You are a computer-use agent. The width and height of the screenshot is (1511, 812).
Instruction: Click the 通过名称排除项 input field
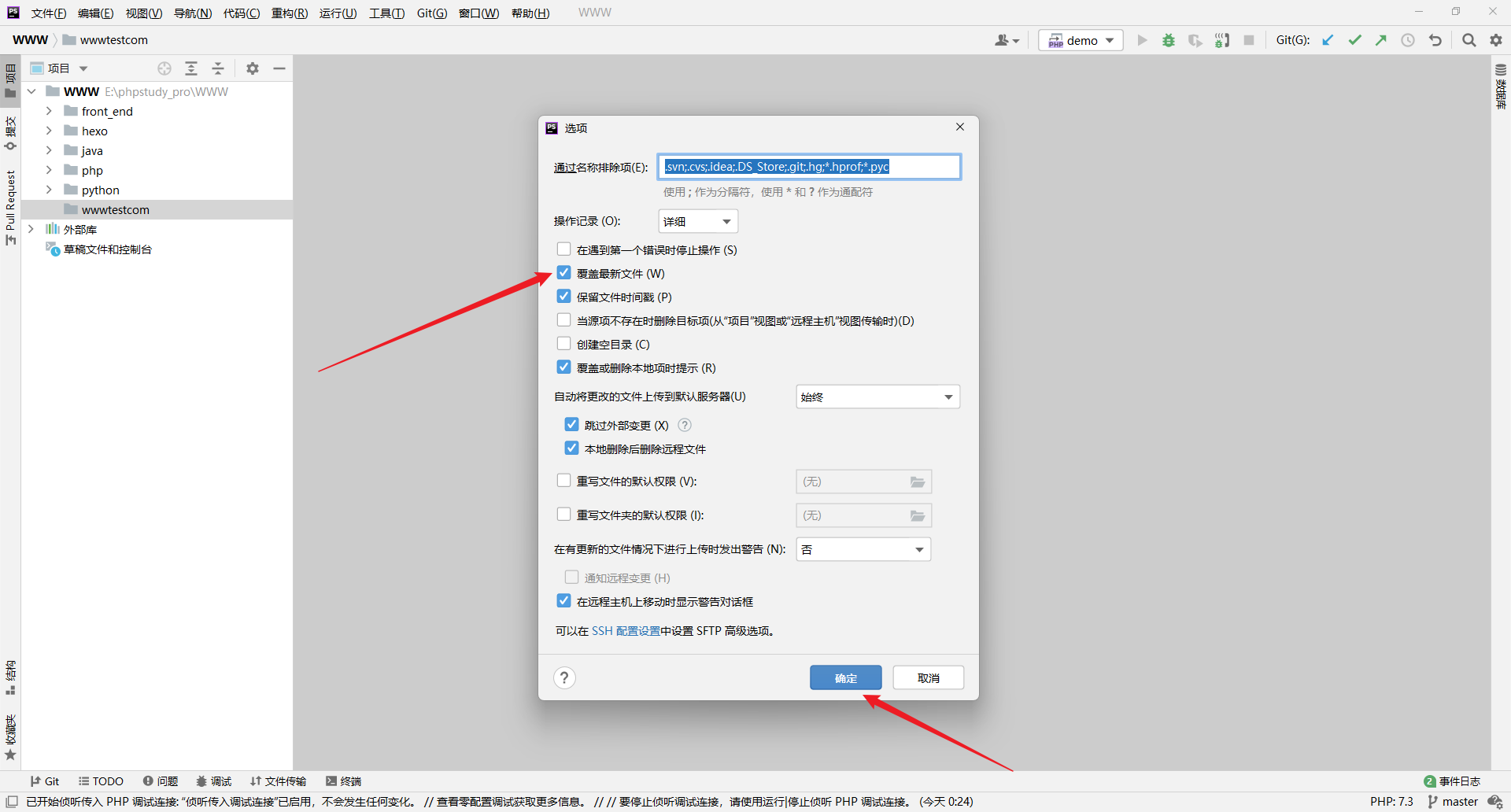[x=809, y=167]
